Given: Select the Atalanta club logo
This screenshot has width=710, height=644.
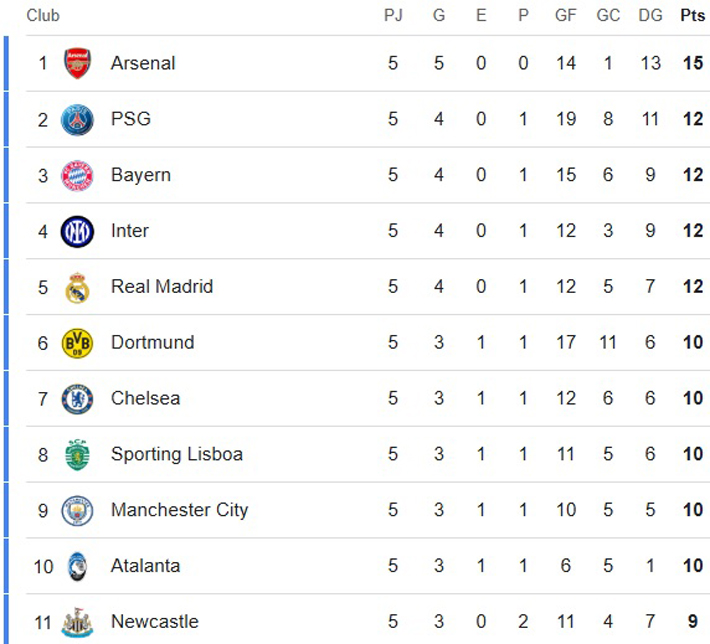Looking at the screenshot, I should (77, 567).
